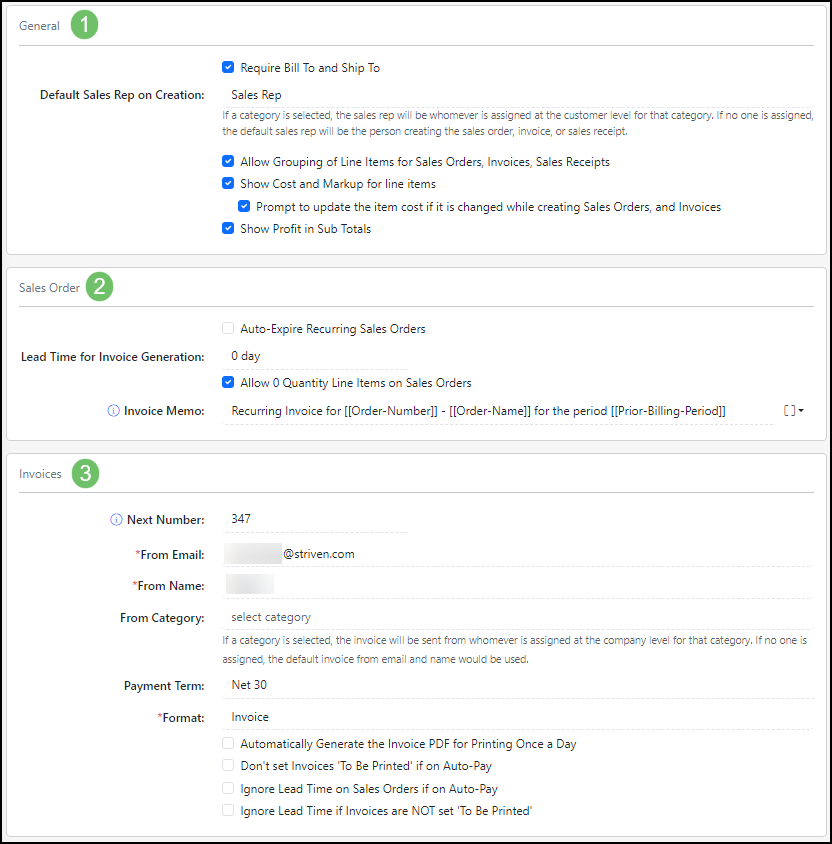Click the Invoice Memo label text

click(164, 411)
